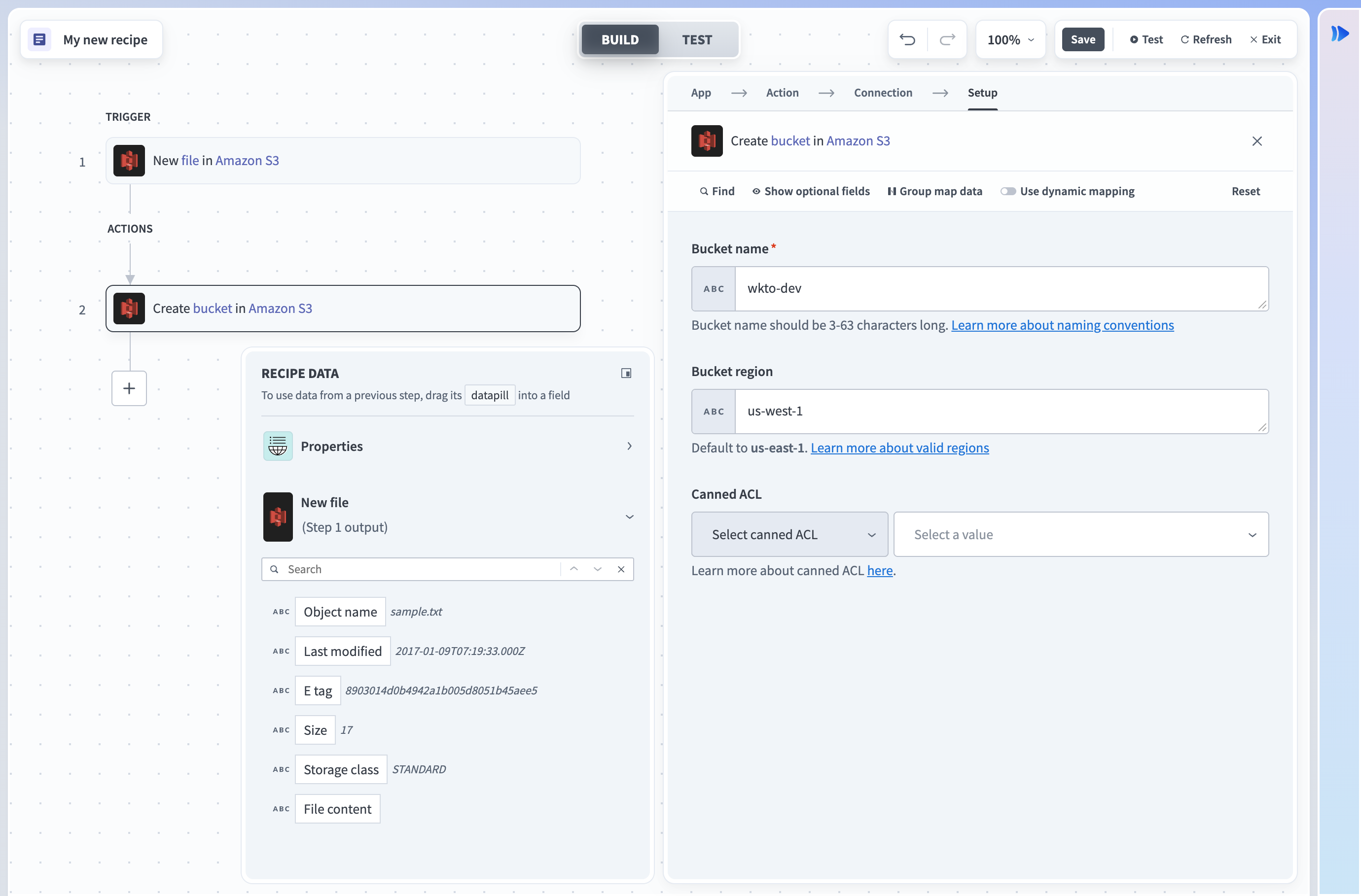Open Learn more about naming conventions link
The image size is (1361, 896).
click(x=1062, y=325)
